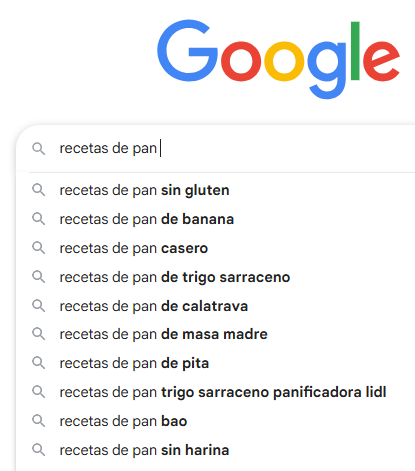Click magnifier icon beside 'de calatrava' suggestion
The height and width of the screenshot is (471, 415).
[x=38, y=306]
